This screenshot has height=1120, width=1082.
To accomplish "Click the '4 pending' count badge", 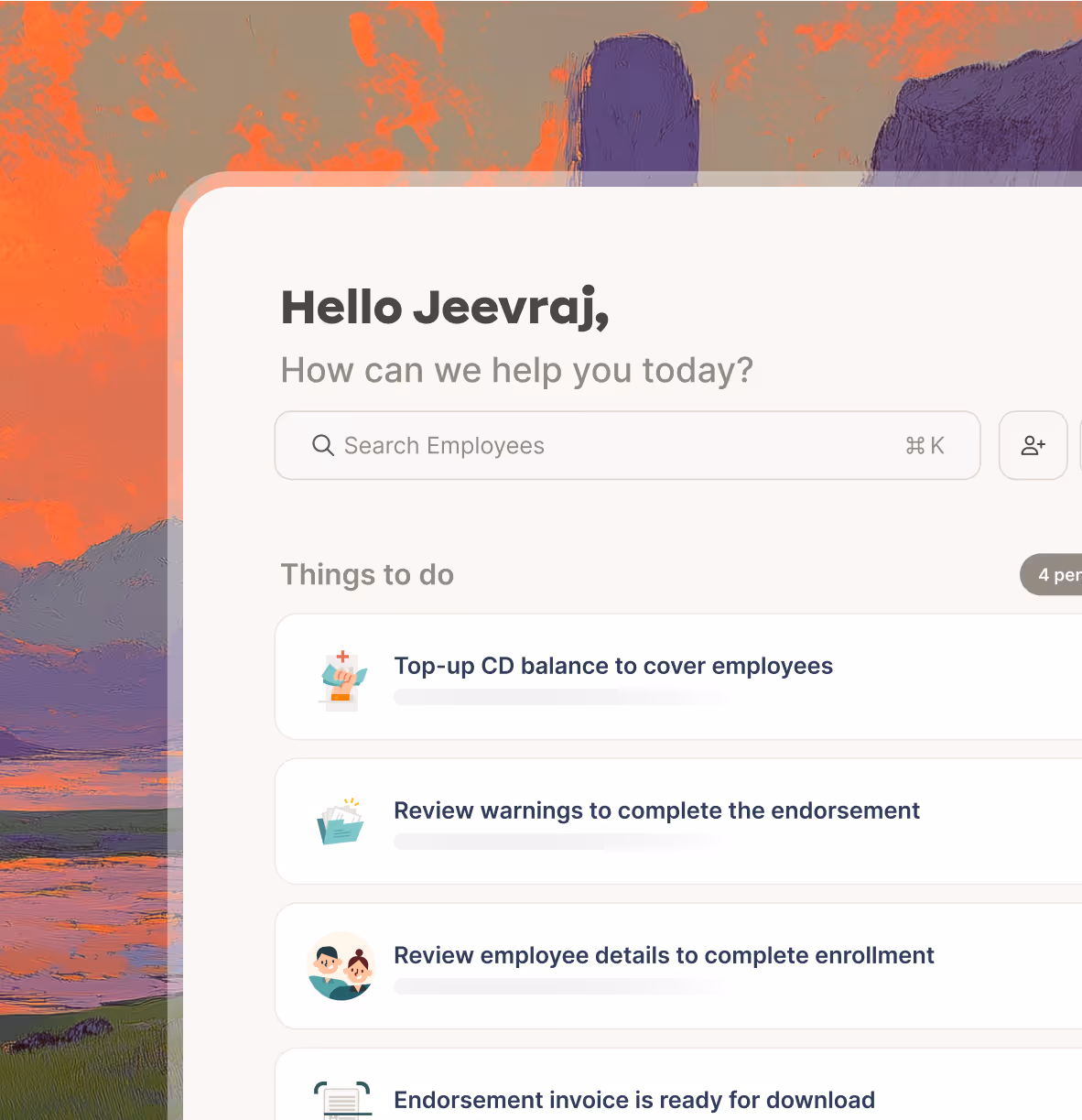I will (x=1052, y=574).
